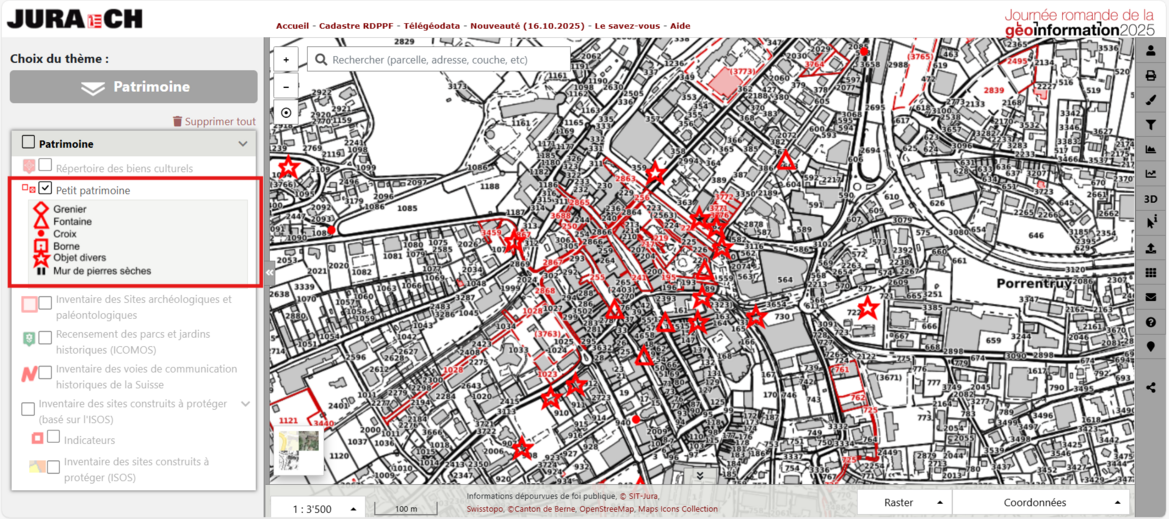Click the geolocate me button
This screenshot has height=519, width=1169.
[286, 113]
